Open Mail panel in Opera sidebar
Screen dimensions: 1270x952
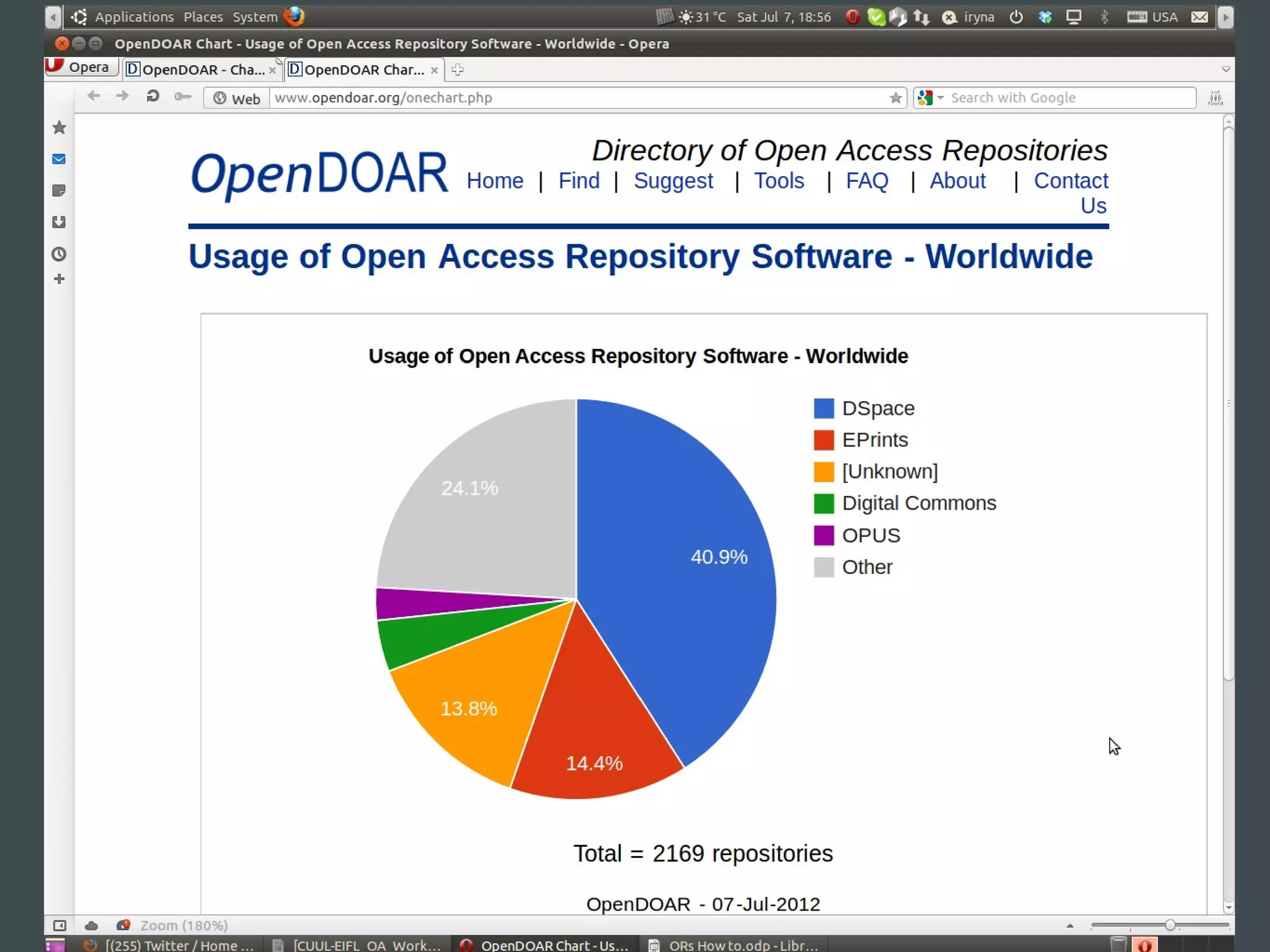pyautogui.click(x=59, y=159)
